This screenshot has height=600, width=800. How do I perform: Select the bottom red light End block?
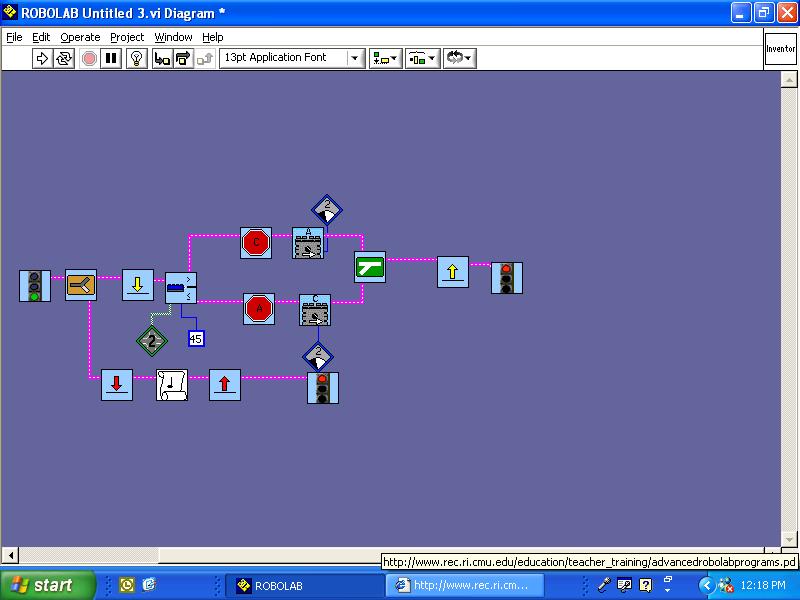[x=323, y=388]
